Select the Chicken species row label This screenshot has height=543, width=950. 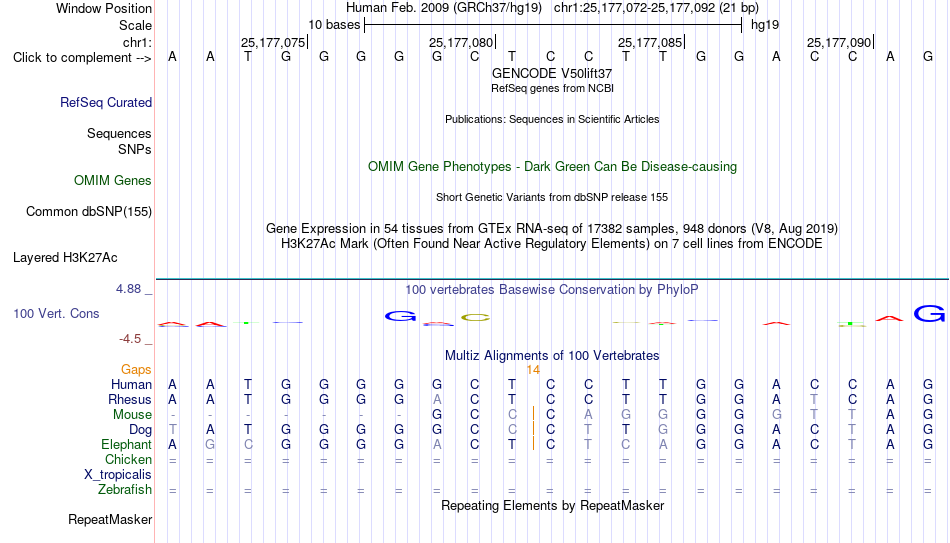[128, 460]
